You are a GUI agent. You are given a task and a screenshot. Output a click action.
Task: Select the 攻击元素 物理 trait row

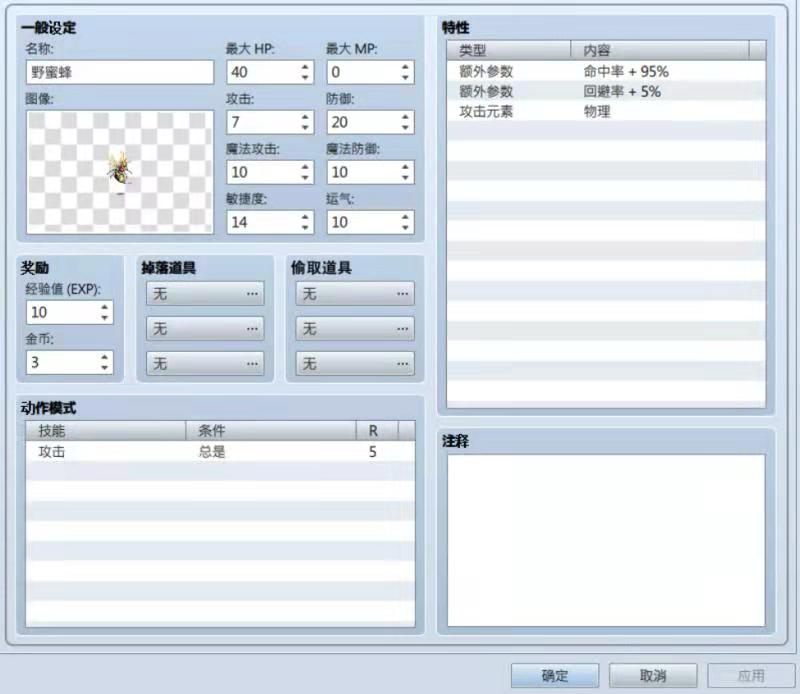606,111
